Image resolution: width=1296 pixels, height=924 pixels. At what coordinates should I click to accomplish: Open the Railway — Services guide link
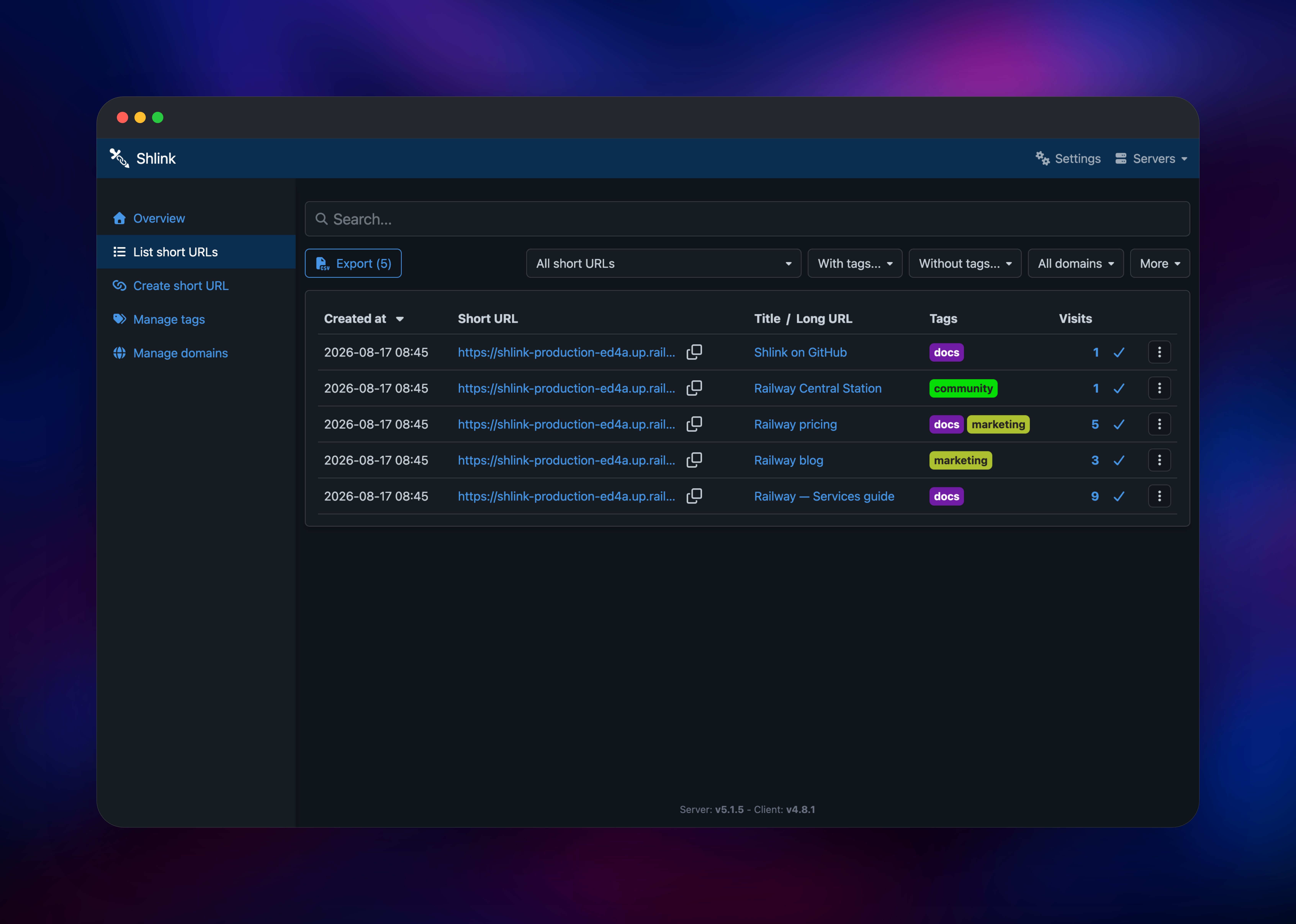(x=824, y=496)
